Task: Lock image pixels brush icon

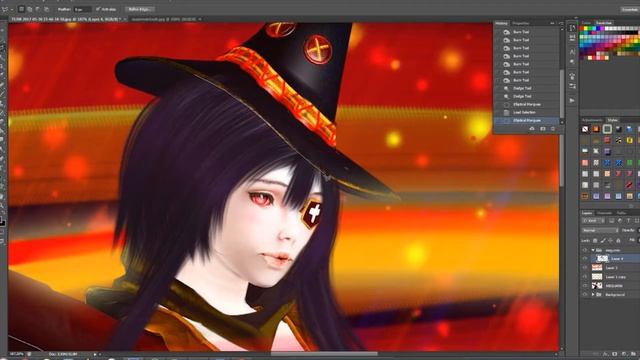Action: [603, 241]
